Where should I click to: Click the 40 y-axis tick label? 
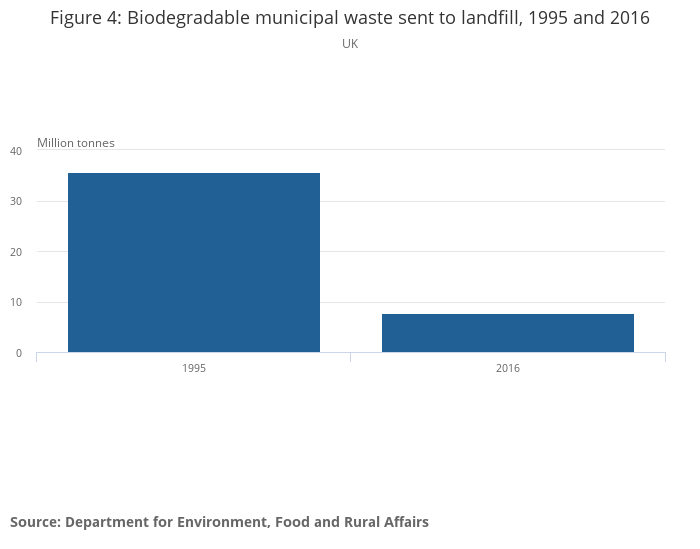click(x=16, y=151)
